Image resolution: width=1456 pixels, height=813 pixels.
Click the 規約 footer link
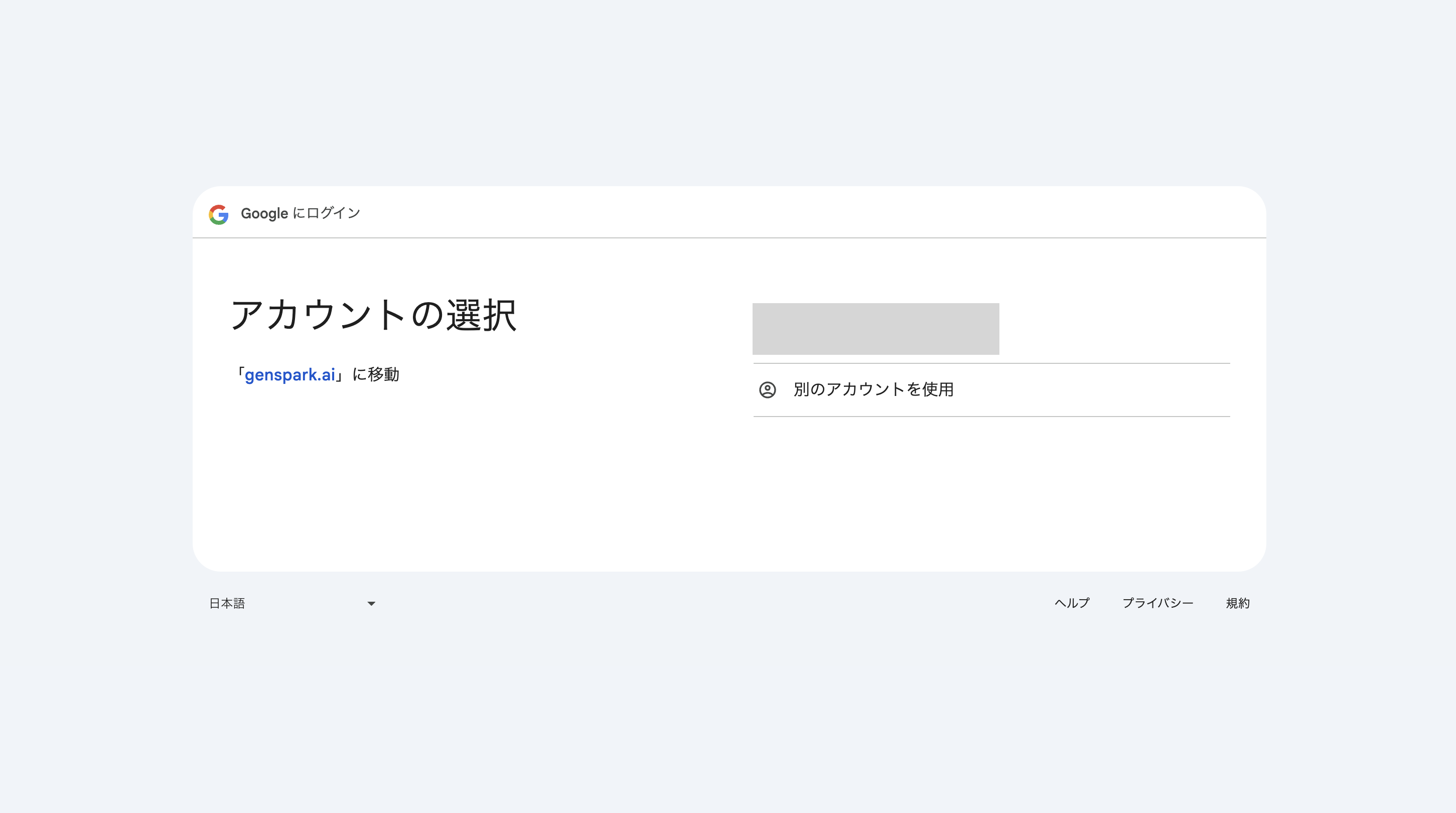(1238, 603)
